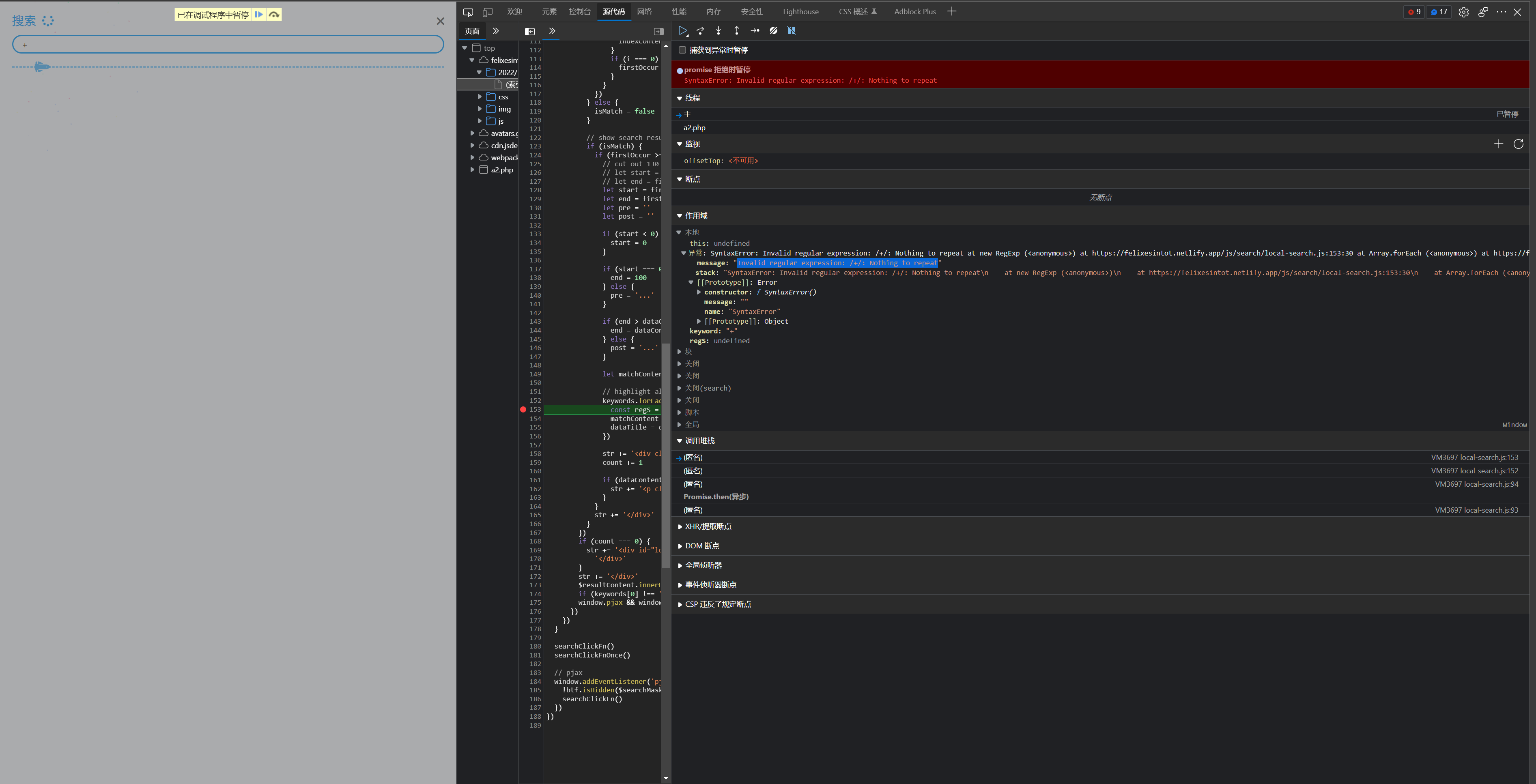Expand the css folder in navigator
This screenshot has width=1536, height=784.
pos(480,97)
